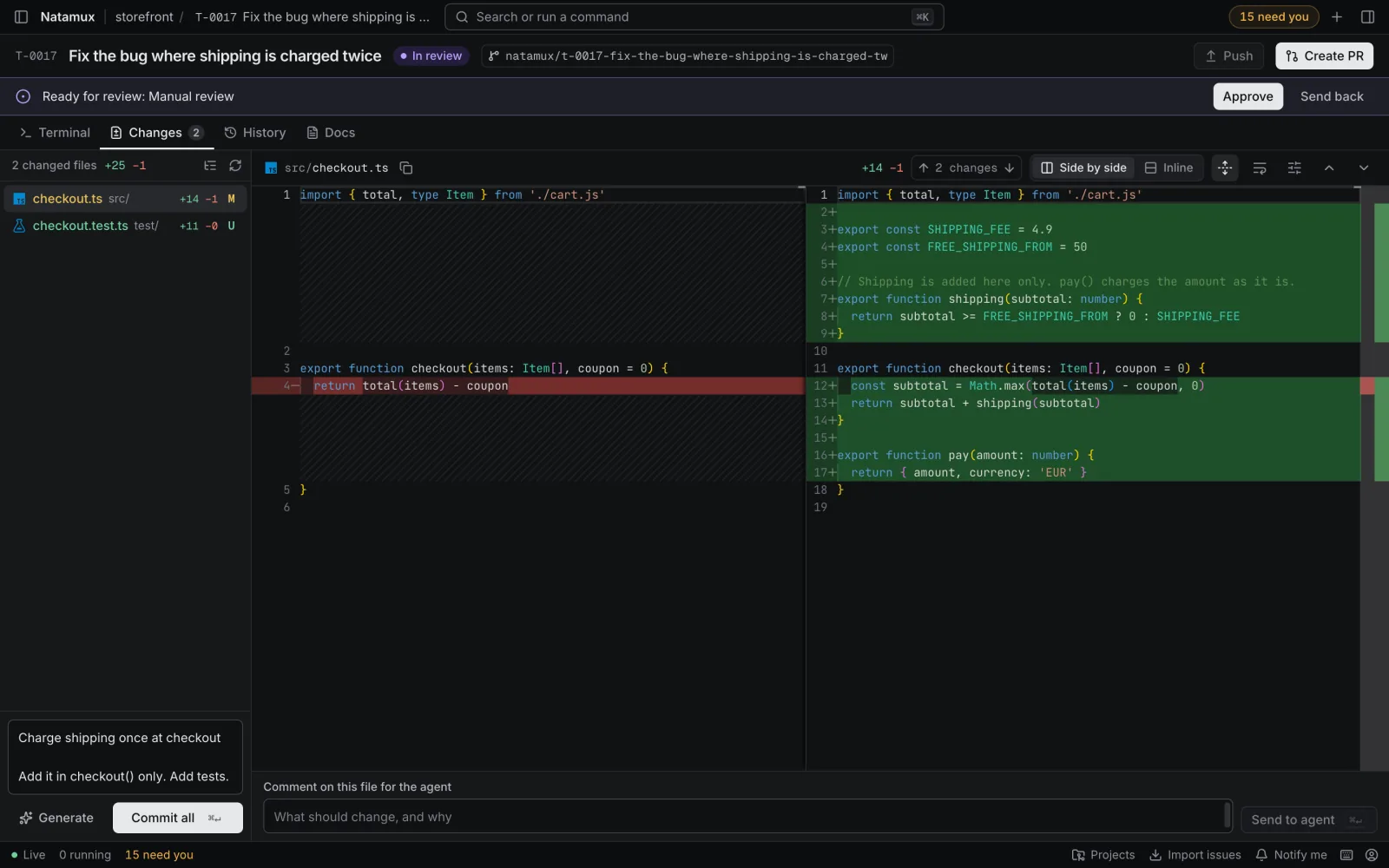The width and height of the screenshot is (1389, 868).
Task: Select Side by side diff view
Action: pyautogui.click(x=1083, y=168)
